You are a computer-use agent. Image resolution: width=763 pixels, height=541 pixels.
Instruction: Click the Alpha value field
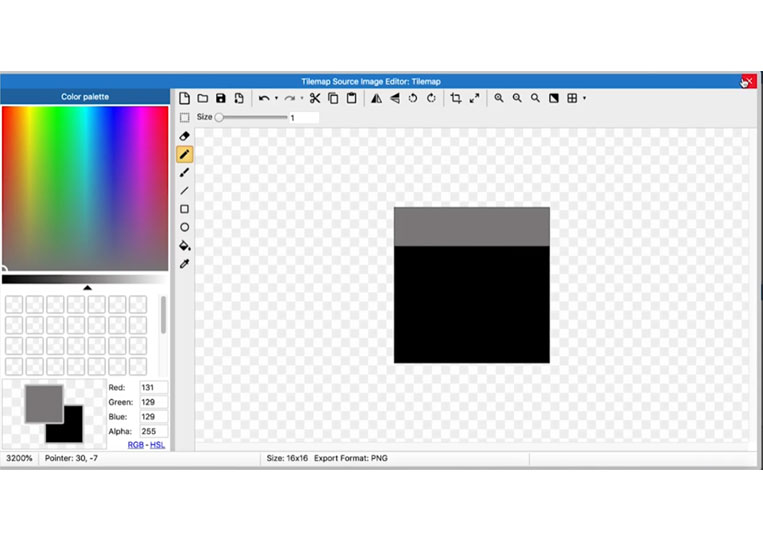(153, 432)
